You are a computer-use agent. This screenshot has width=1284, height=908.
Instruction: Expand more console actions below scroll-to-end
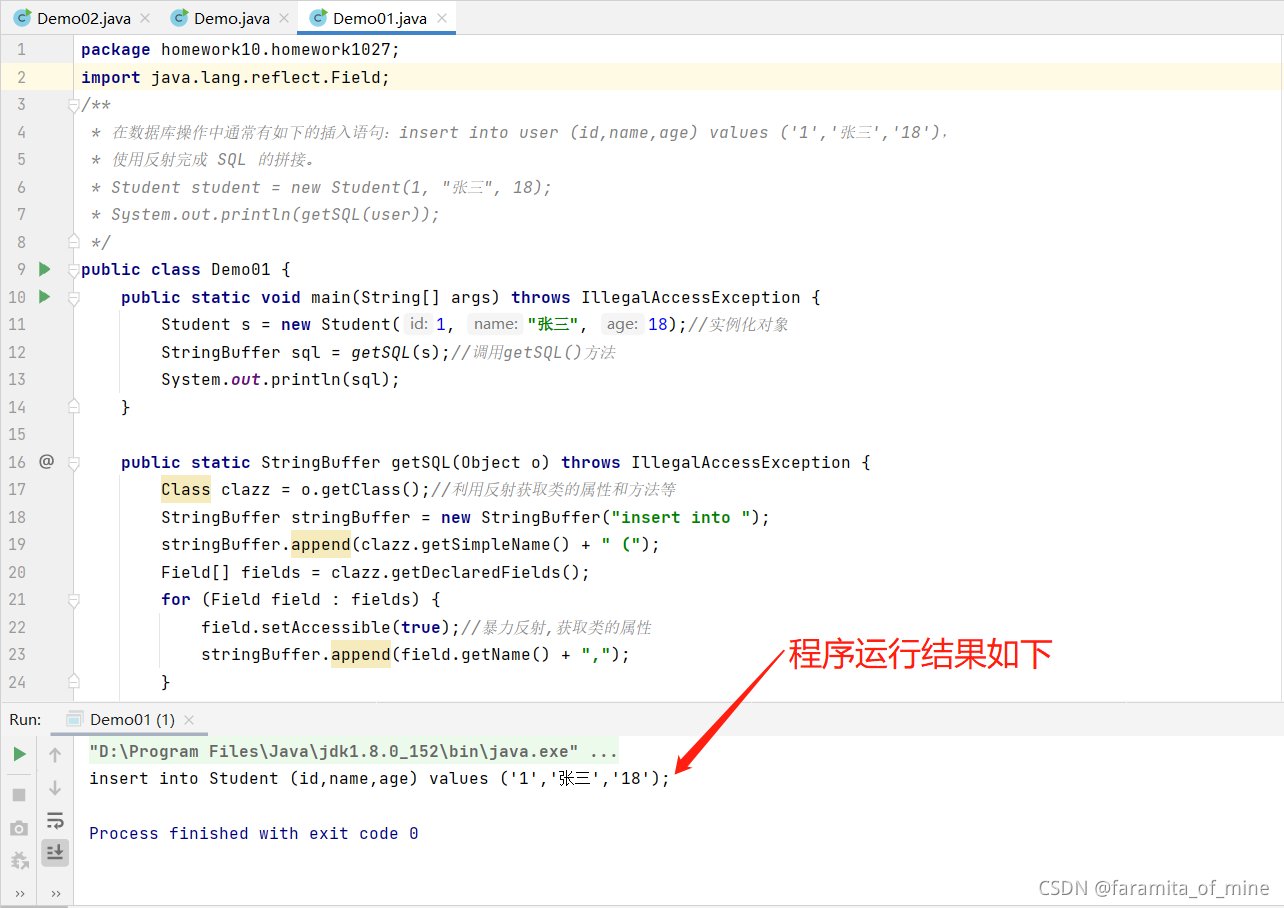click(x=55, y=893)
